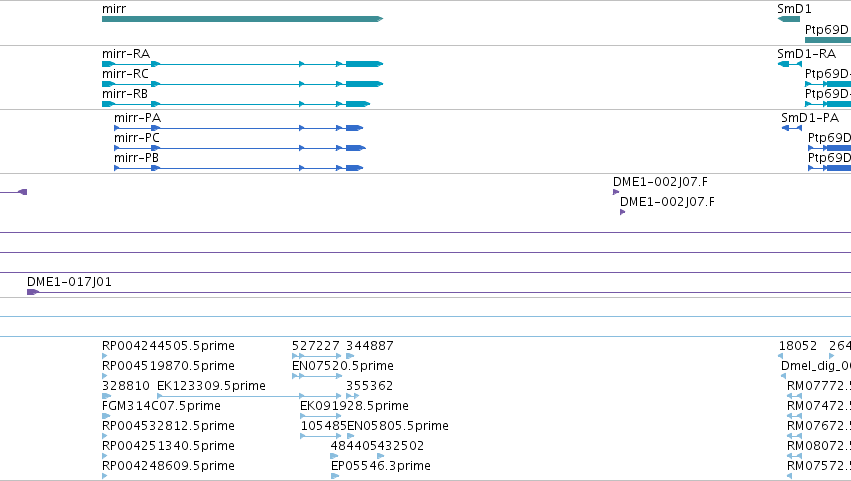The image size is (851, 481).
Task: Click the SmD1-PA protein arrow glyph
Action: [792, 128]
